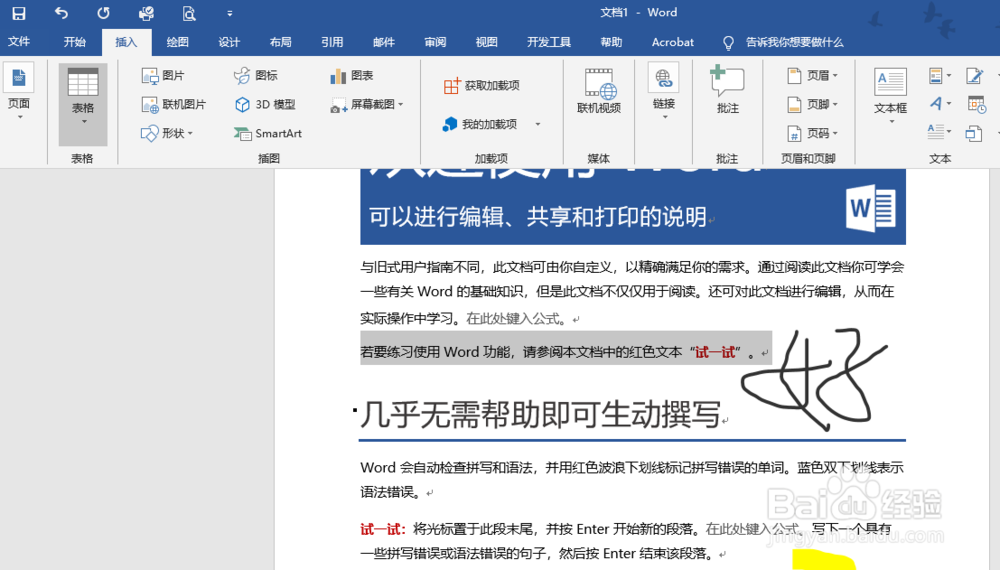Switch to the 设计 tab
This screenshot has height=570, width=1000.
click(229, 42)
